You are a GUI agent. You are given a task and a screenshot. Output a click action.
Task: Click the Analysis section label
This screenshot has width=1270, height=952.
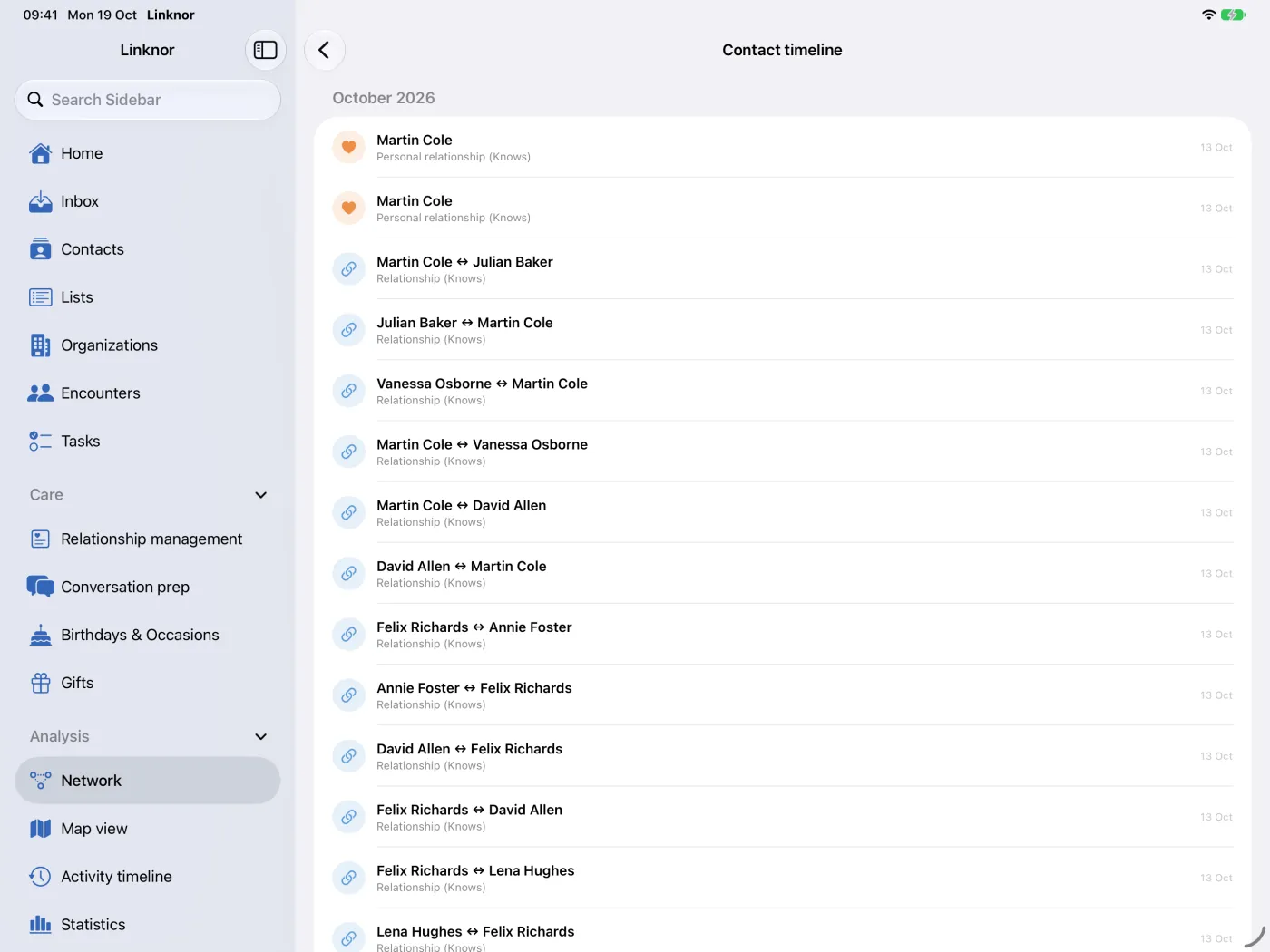(60, 737)
